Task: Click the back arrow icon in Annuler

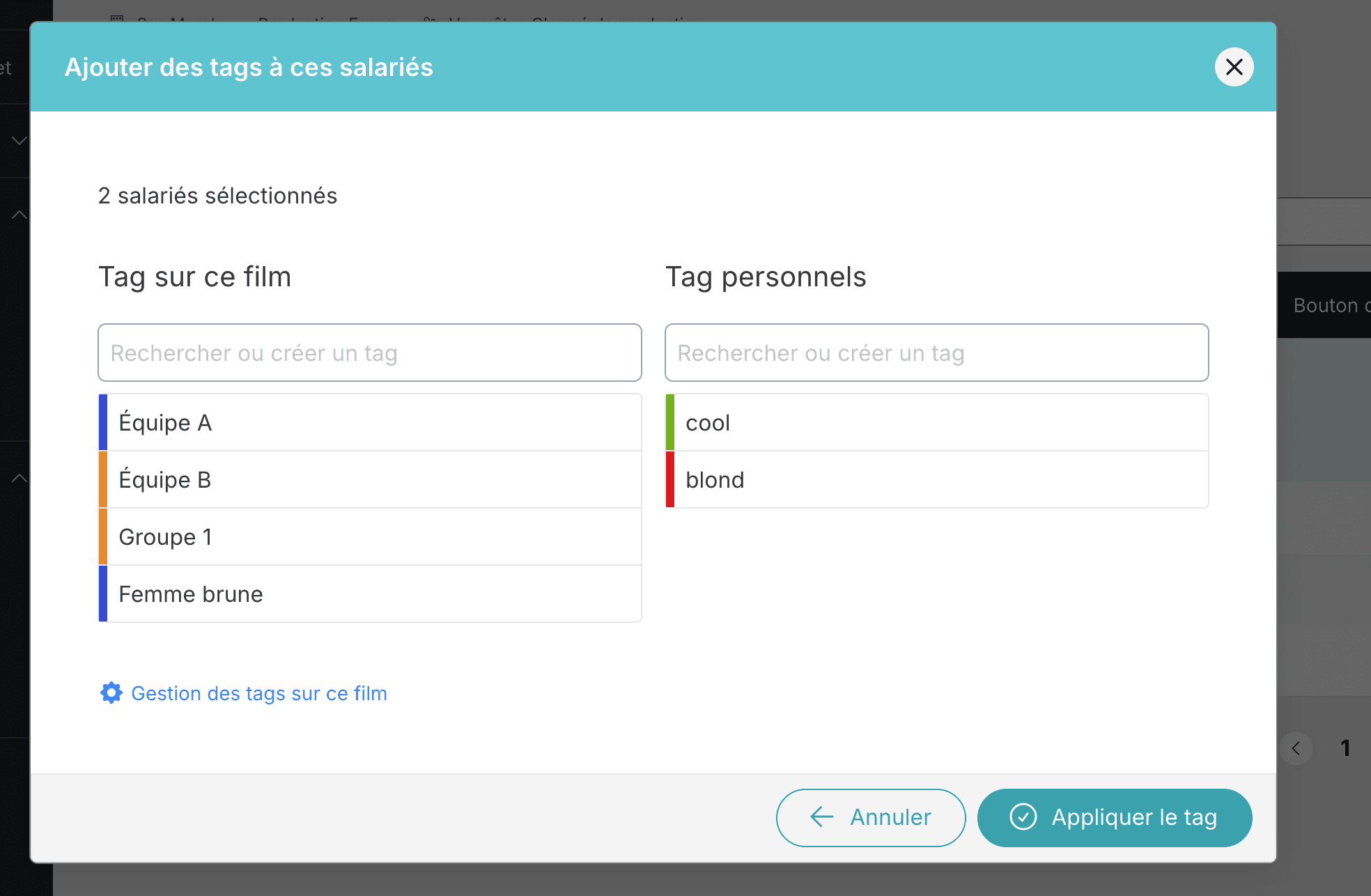Action: [x=822, y=817]
